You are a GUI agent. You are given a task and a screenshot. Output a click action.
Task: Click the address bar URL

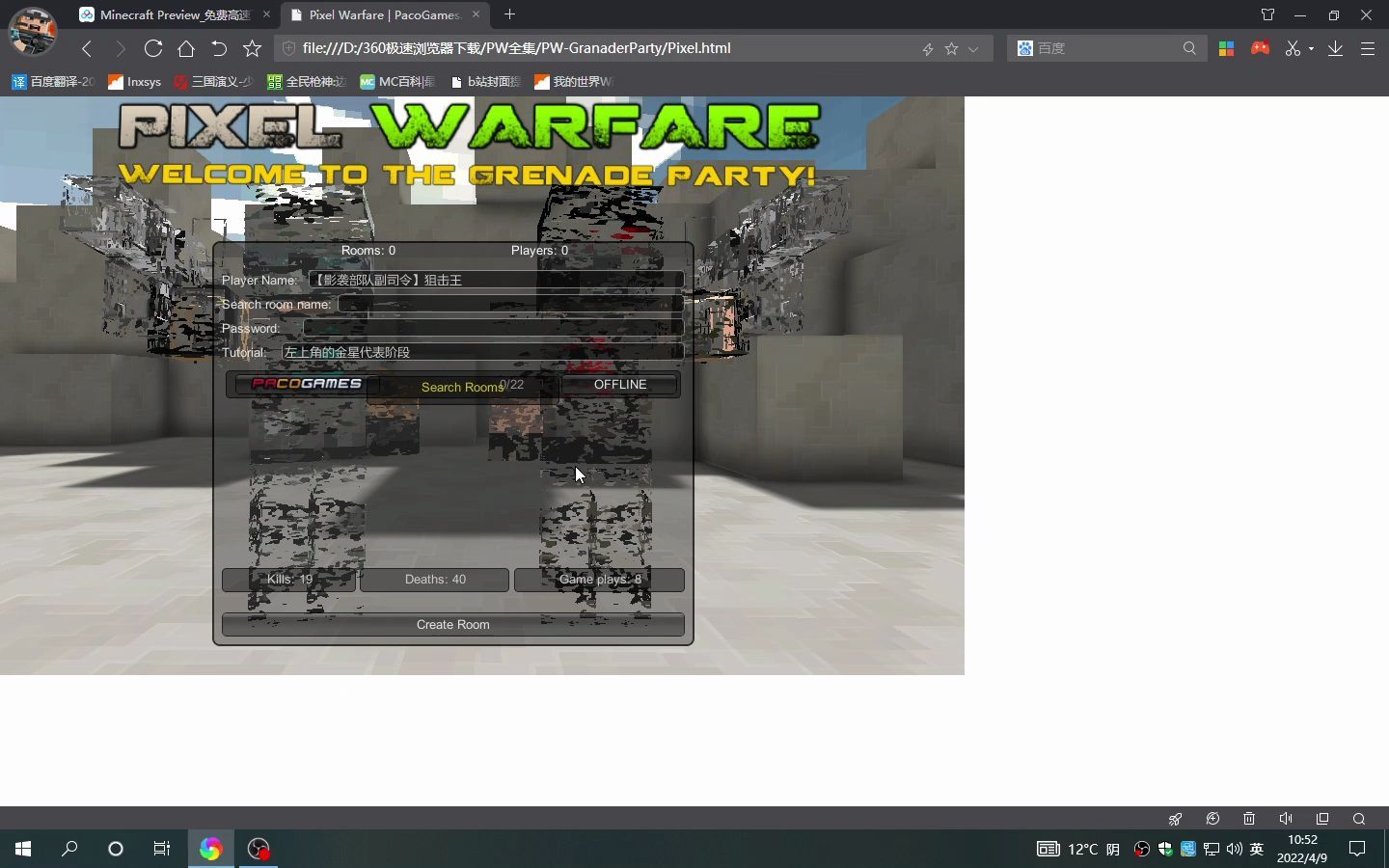[516, 48]
